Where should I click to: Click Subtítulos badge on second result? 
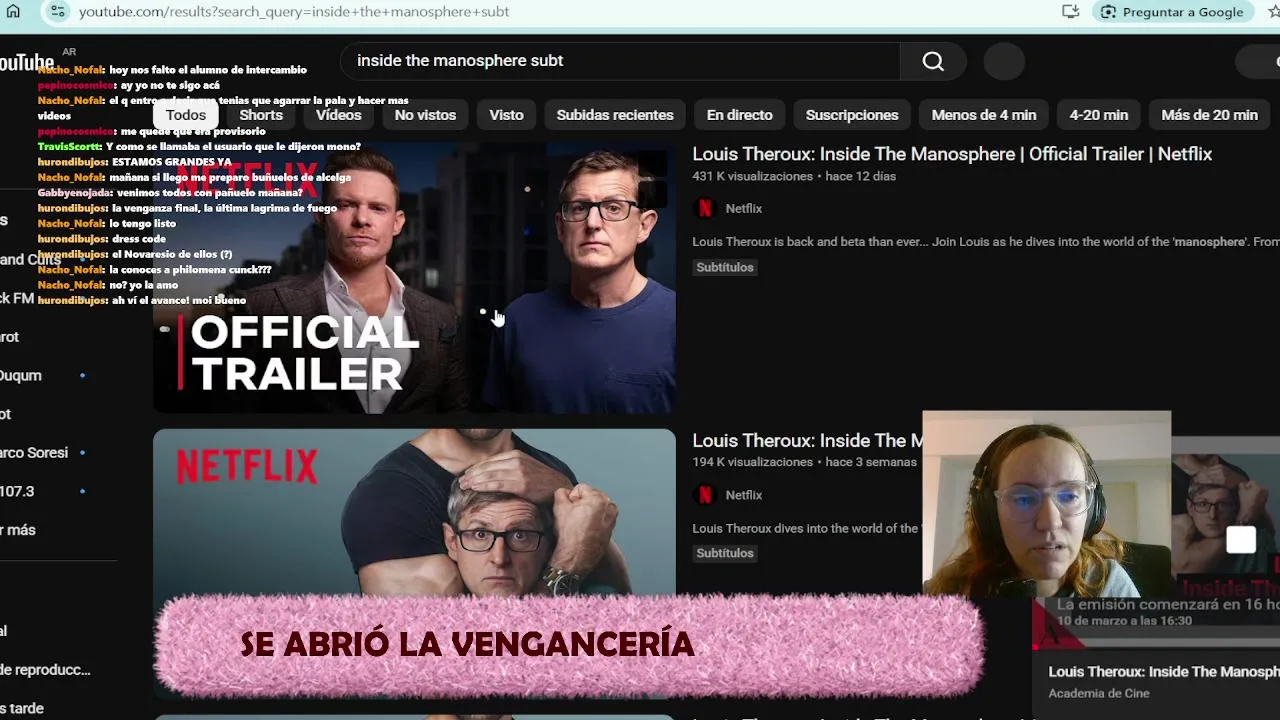click(725, 553)
